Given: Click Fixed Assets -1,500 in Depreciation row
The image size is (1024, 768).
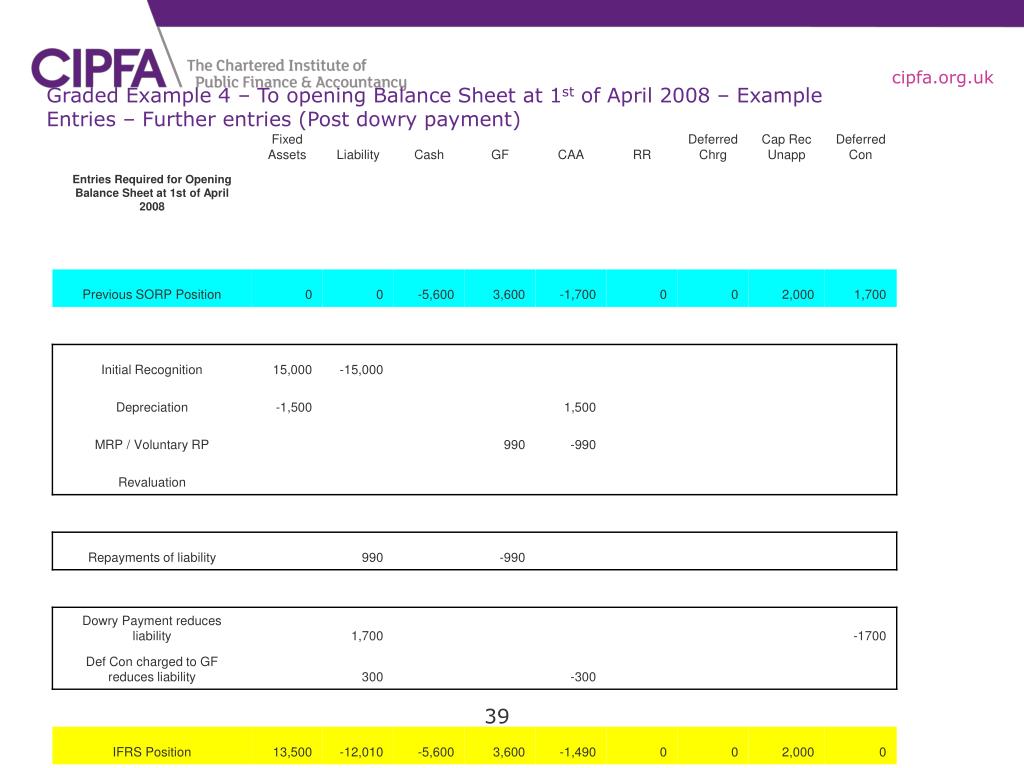Looking at the screenshot, I should [x=294, y=408].
